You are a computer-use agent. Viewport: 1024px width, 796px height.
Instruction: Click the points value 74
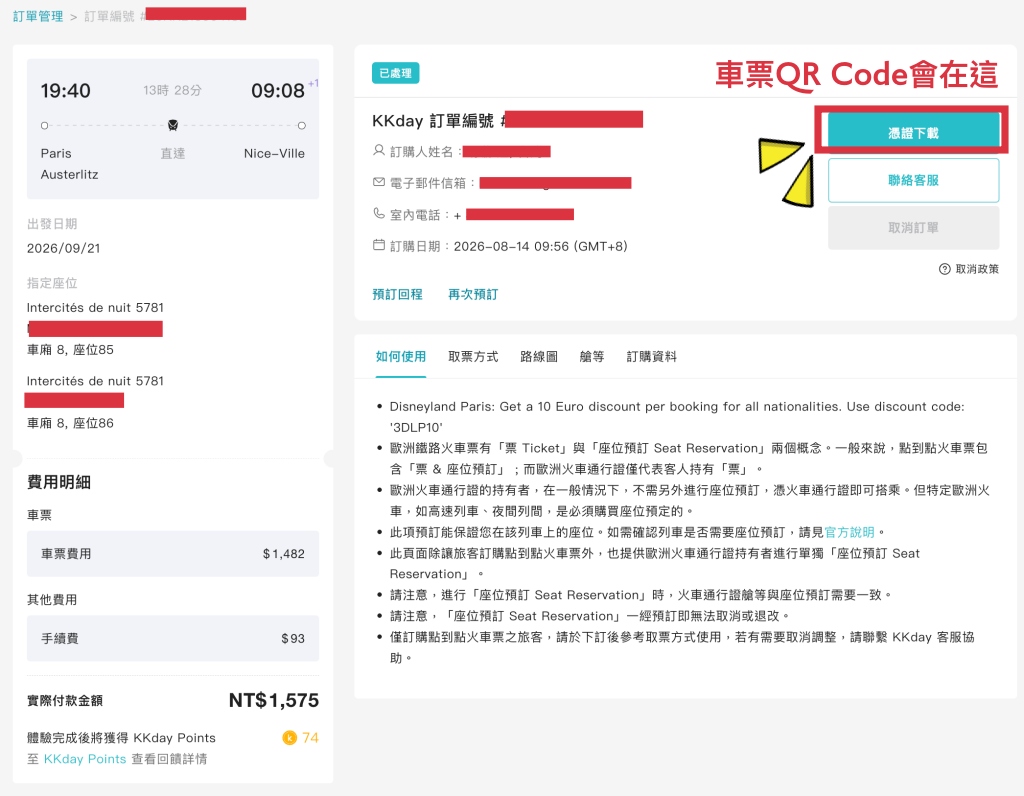click(x=310, y=738)
